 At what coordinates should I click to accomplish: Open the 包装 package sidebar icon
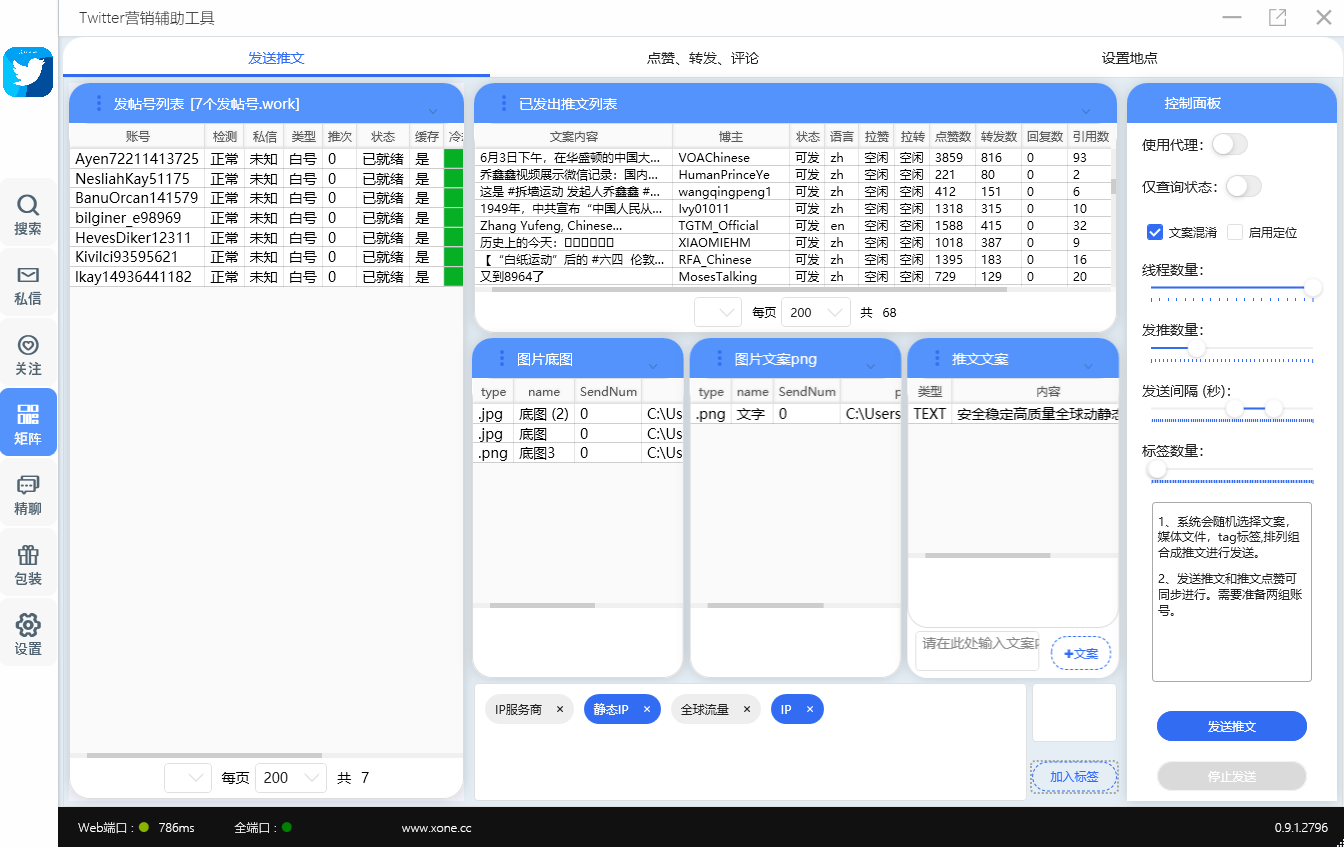click(x=28, y=563)
